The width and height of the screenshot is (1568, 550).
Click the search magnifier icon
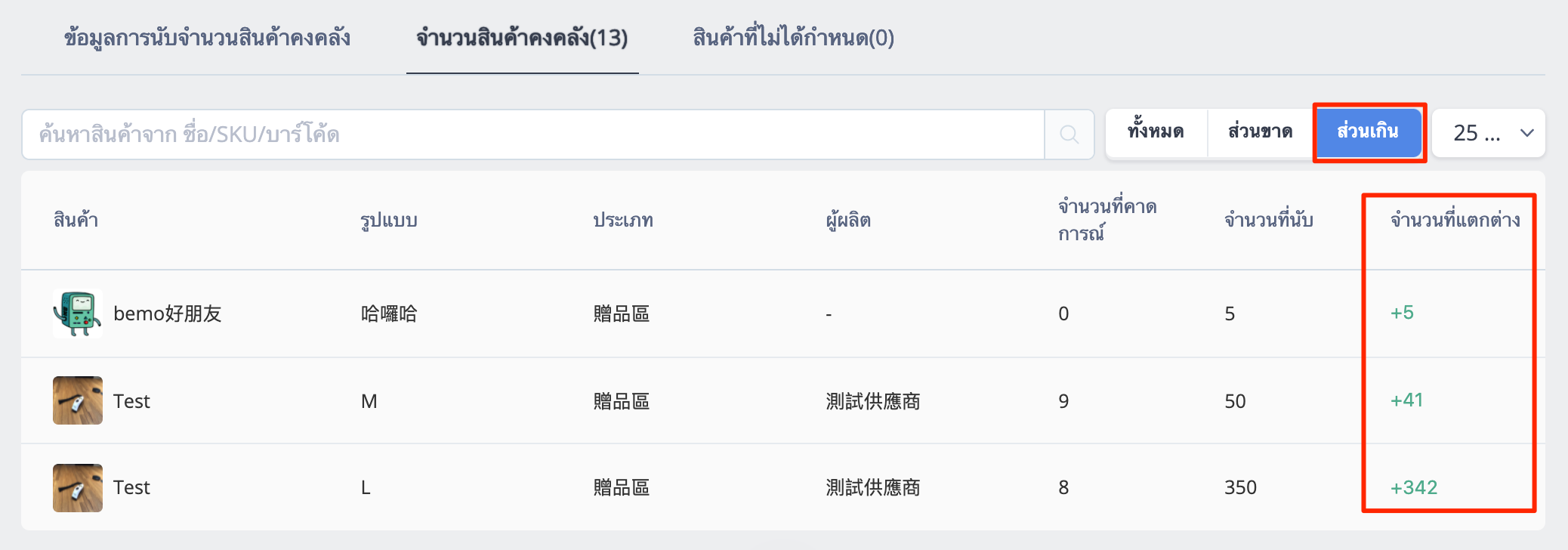pyautogui.click(x=1069, y=134)
